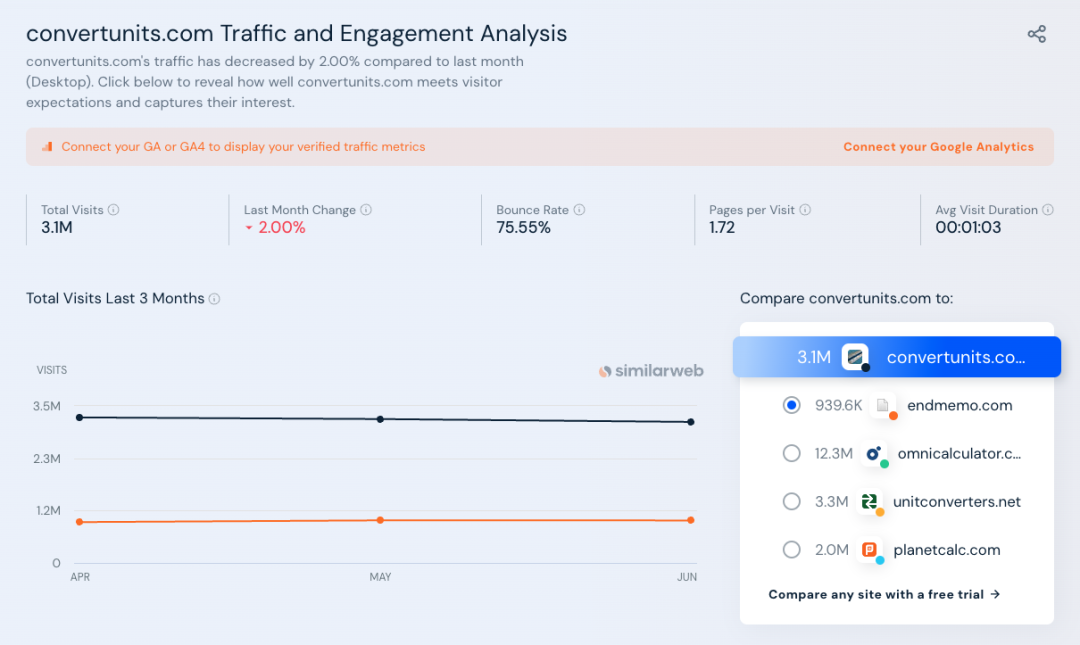1080x645 pixels.
Task: Click the MAY data point on orange line
Action: [x=380, y=520]
